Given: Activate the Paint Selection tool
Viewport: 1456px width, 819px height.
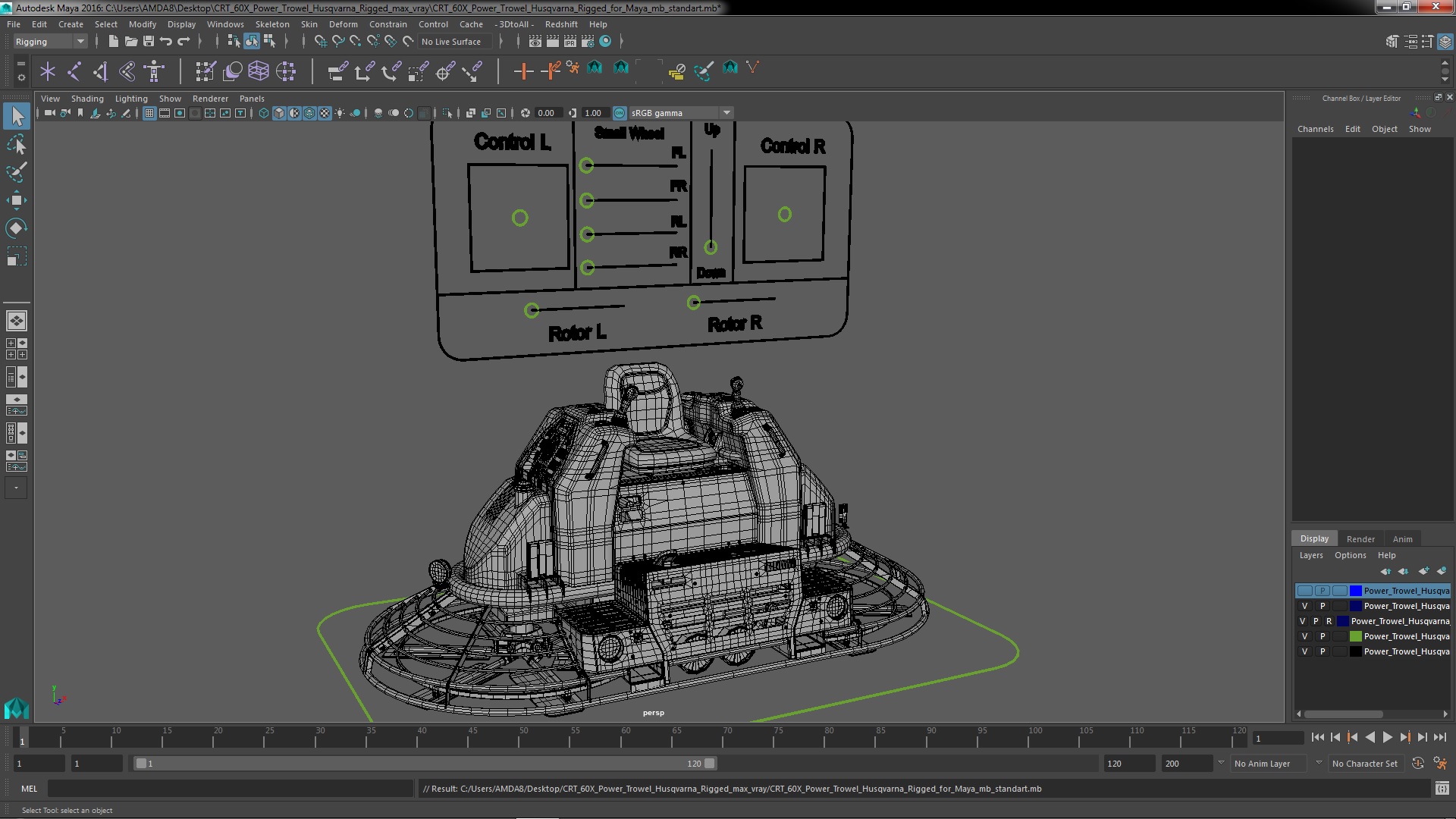Looking at the screenshot, I should (x=17, y=172).
